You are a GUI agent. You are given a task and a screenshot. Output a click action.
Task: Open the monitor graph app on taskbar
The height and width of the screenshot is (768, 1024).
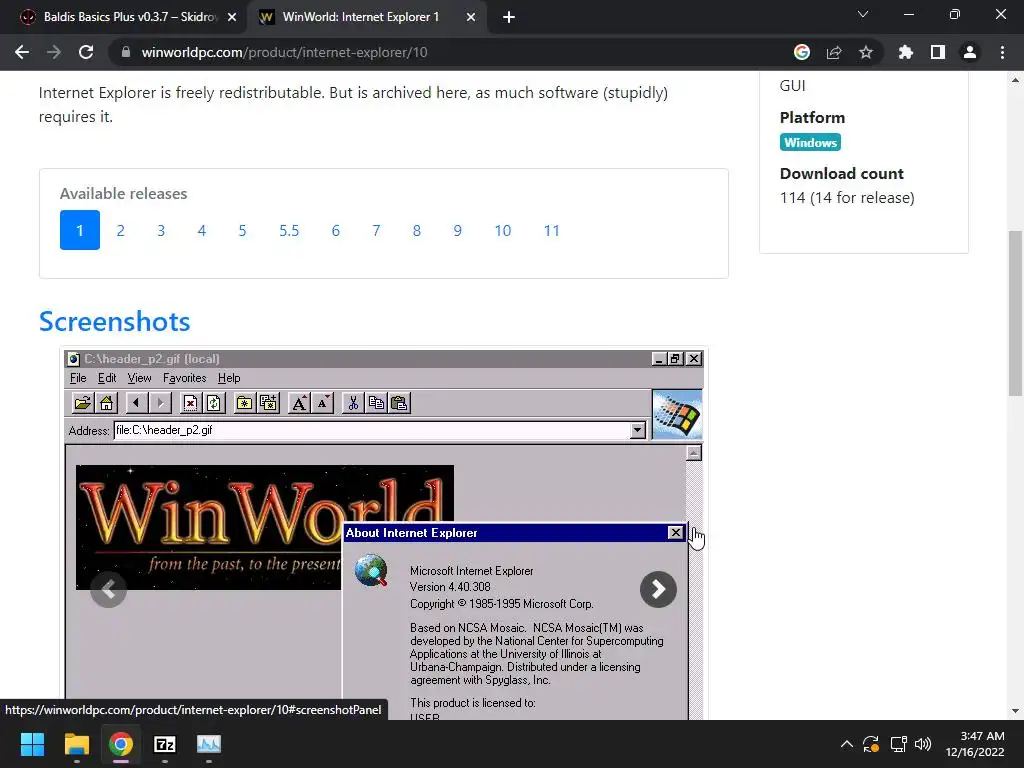click(209, 744)
